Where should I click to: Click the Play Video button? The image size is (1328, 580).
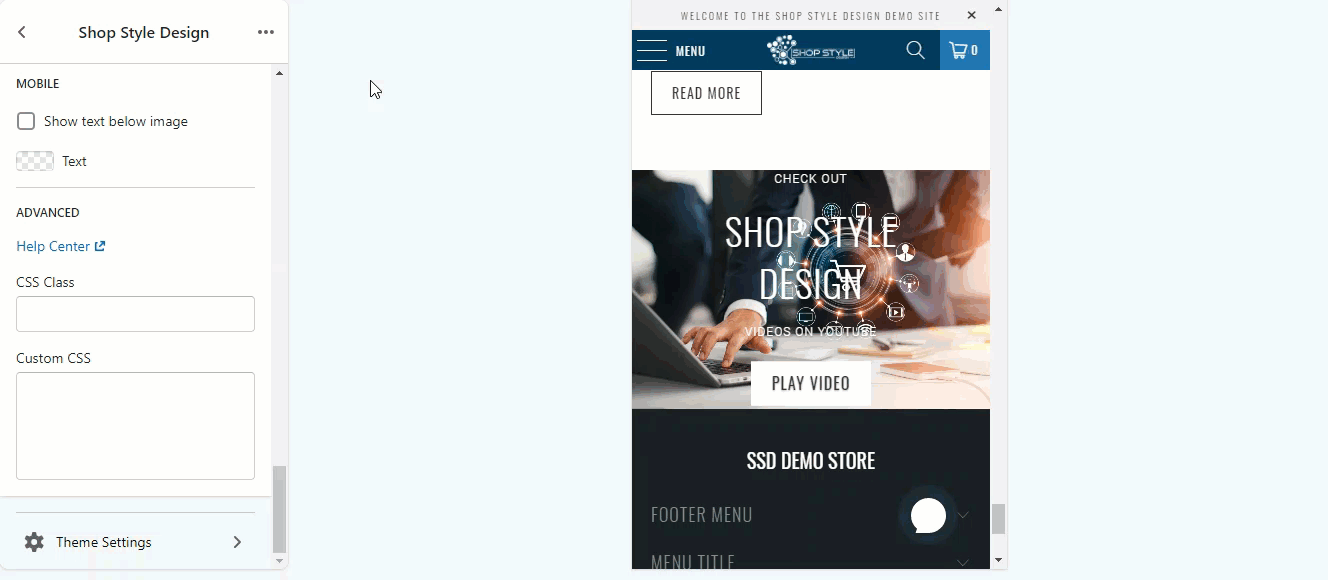(811, 384)
